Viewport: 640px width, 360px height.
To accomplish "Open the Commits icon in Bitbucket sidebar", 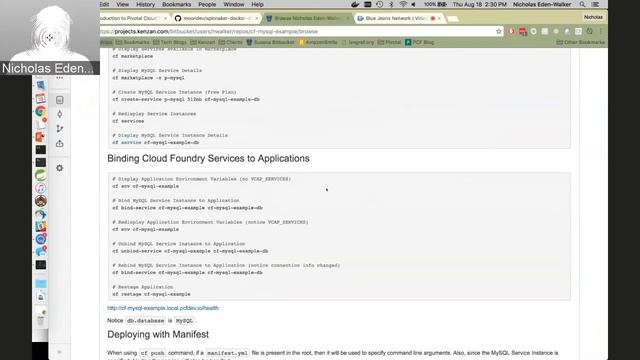I will pos(60,114).
